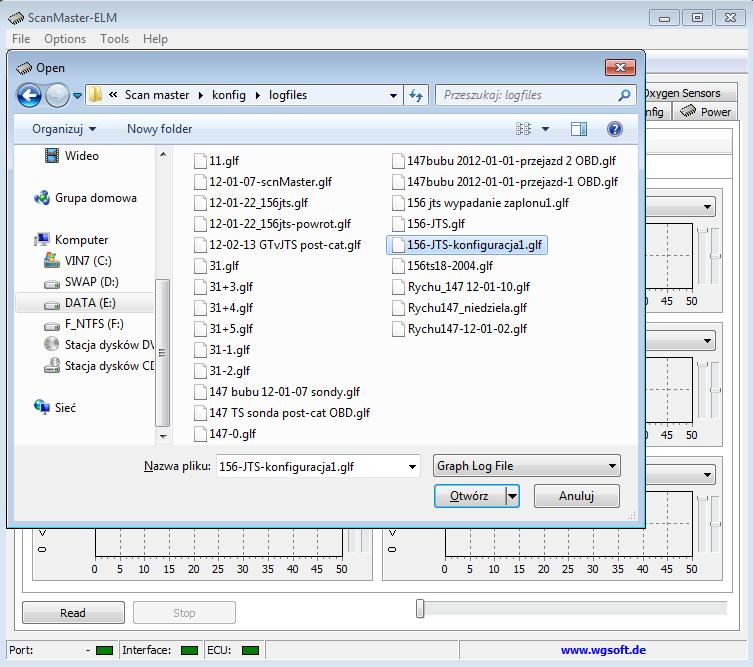The width and height of the screenshot is (753, 667).
Task: Click the change view icon in toolbar
Action: (523, 129)
